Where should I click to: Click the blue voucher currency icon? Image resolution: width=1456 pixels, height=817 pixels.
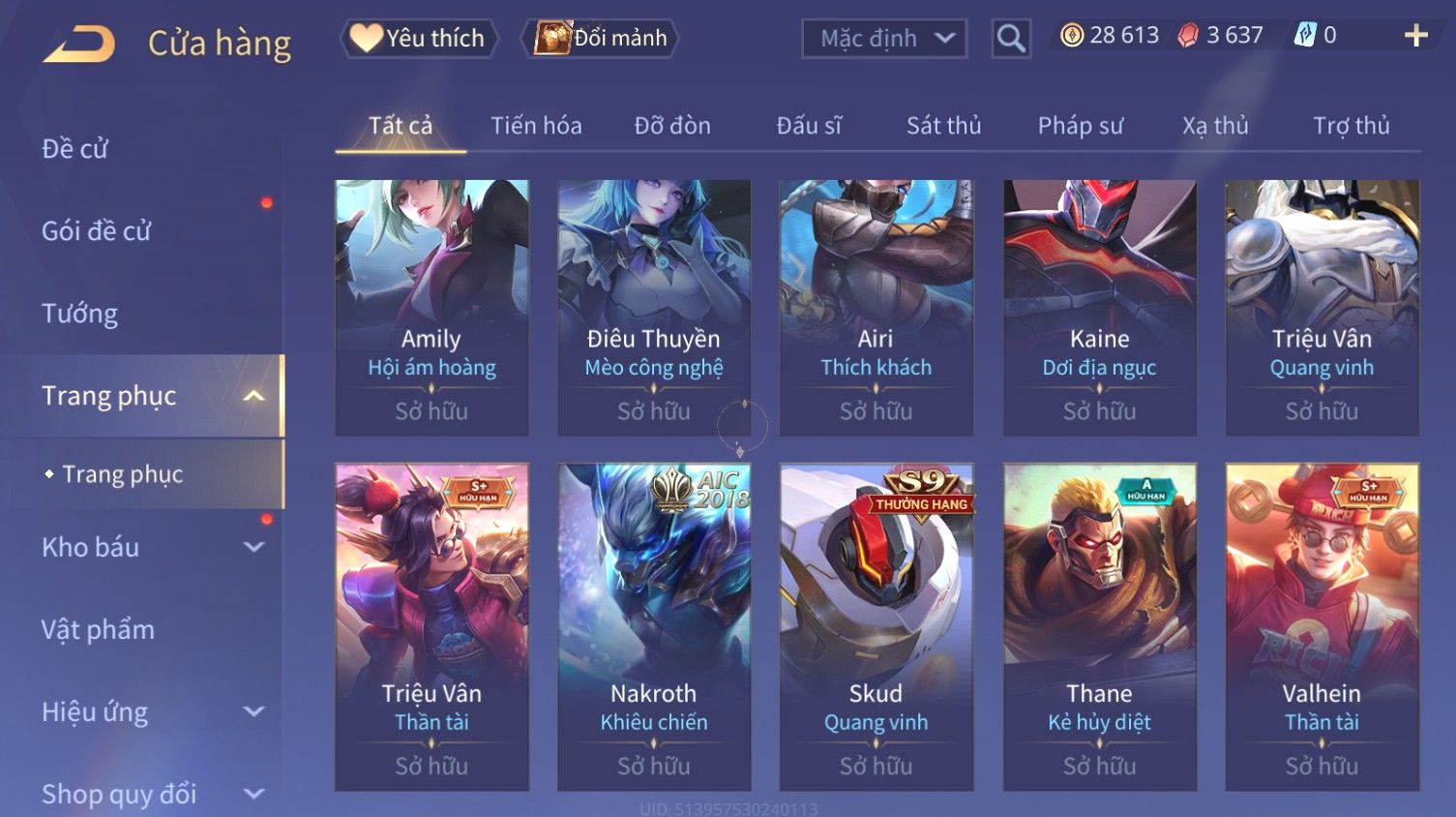[x=1305, y=35]
